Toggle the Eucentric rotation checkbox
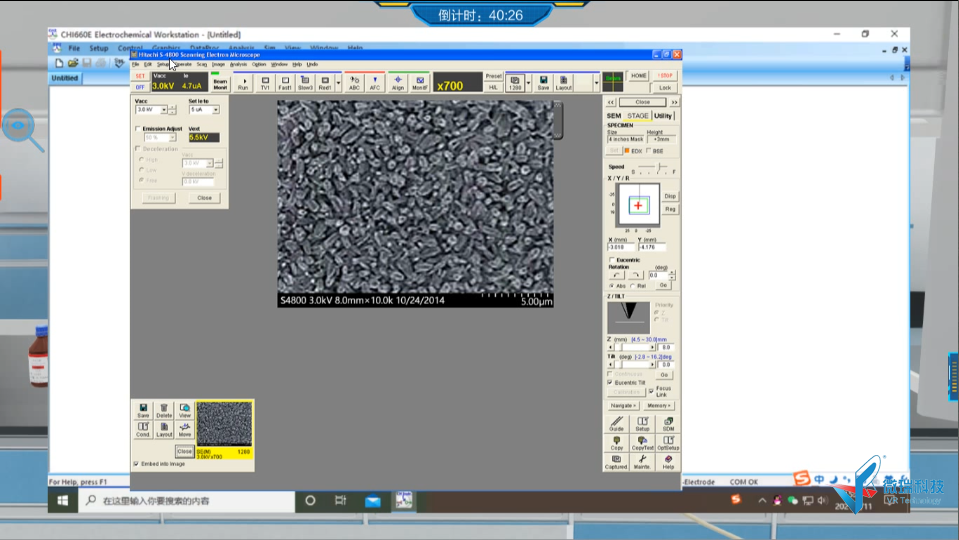 612,260
